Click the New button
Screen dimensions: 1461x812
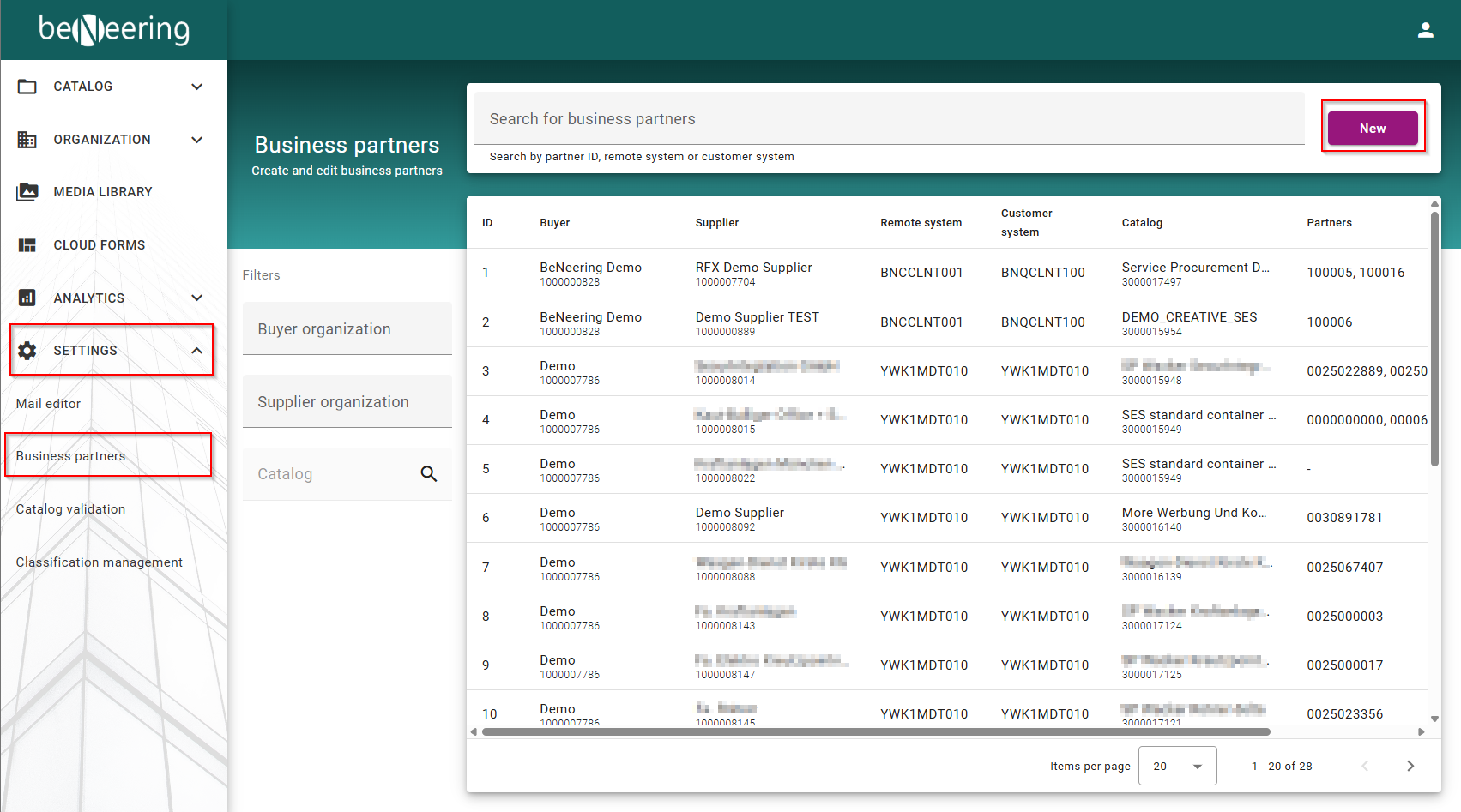[1372, 129]
